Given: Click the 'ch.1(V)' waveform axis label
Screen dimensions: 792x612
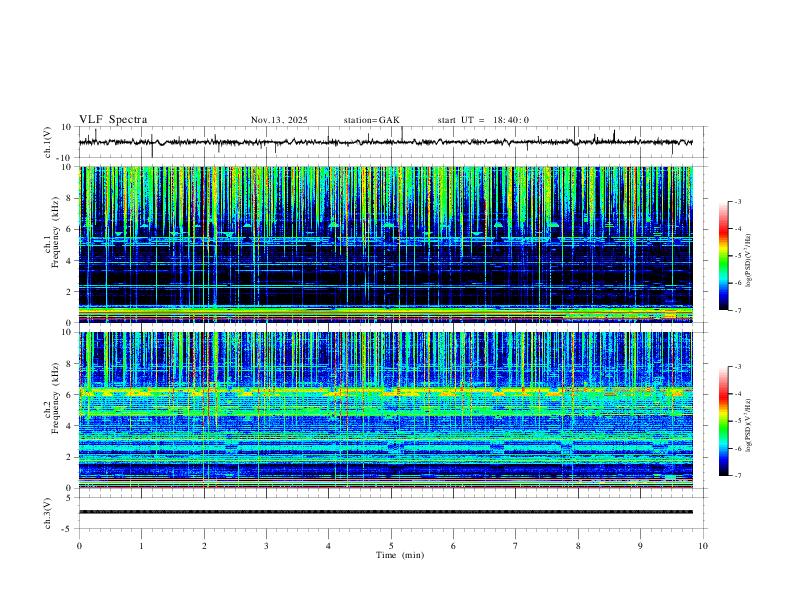Looking at the screenshot, I should pyautogui.click(x=48, y=142).
